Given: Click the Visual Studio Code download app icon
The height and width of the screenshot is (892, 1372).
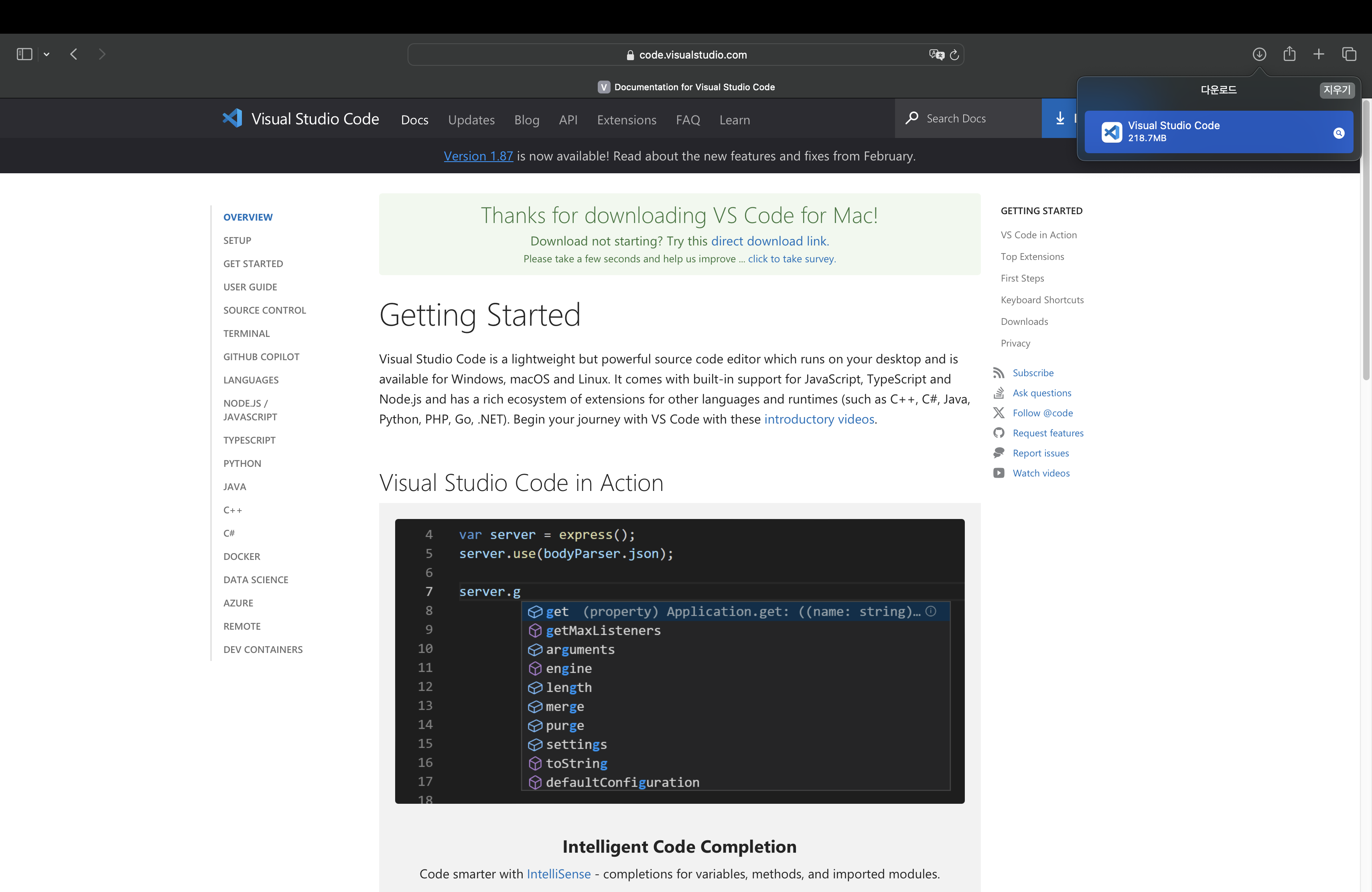Looking at the screenshot, I should [1111, 132].
